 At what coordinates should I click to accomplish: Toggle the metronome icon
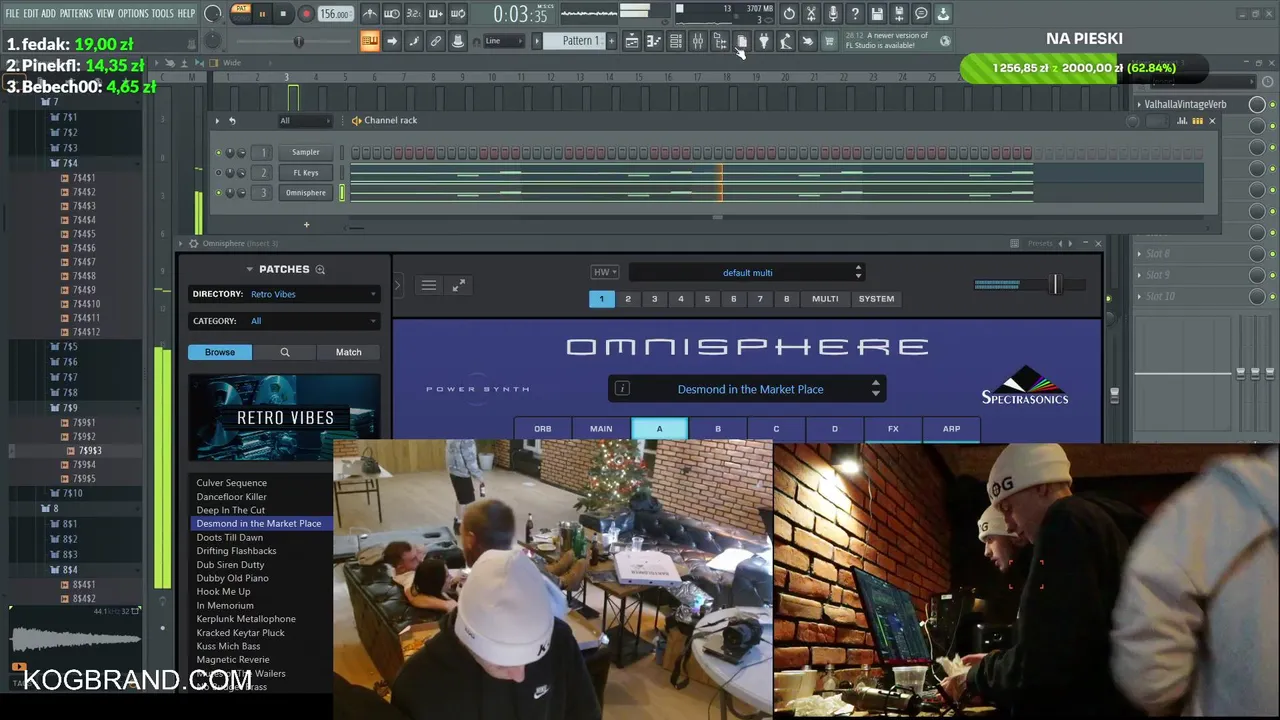click(x=370, y=14)
